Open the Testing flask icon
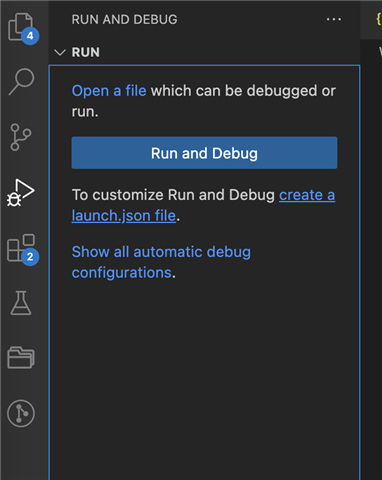382x480 pixels. click(x=21, y=303)
